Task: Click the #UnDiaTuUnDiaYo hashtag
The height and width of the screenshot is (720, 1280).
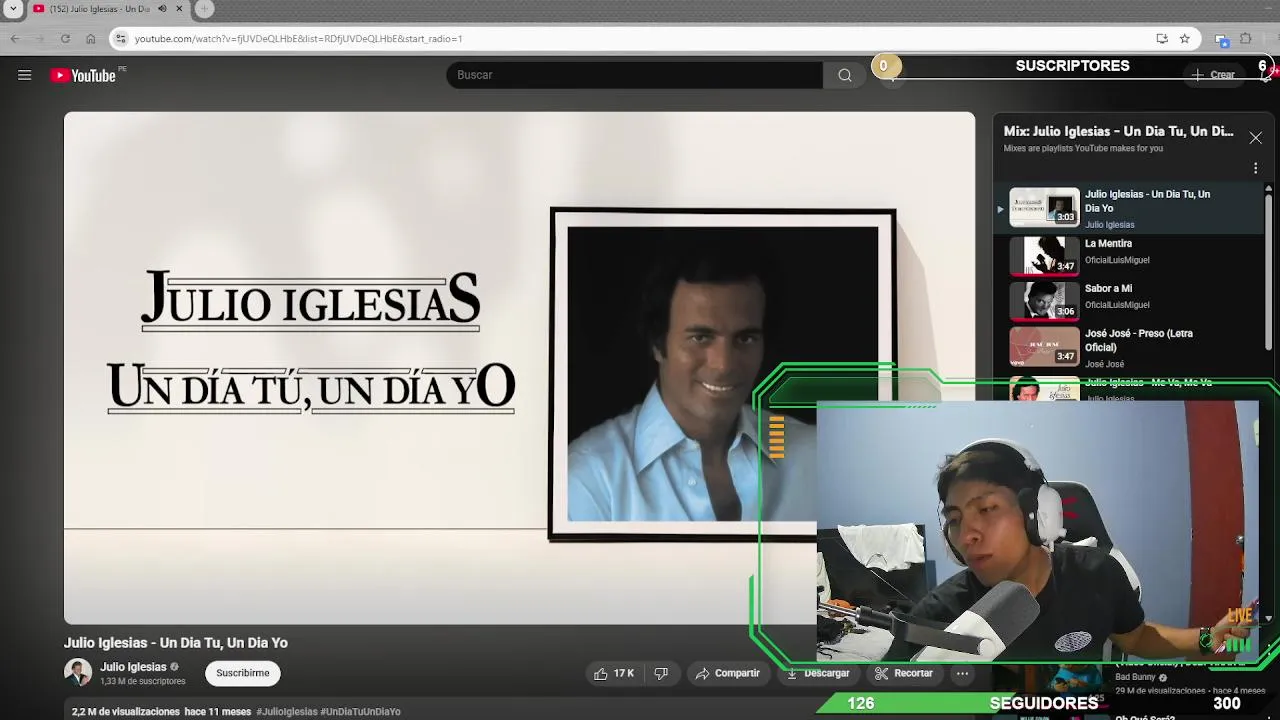Action: click(x=360, y=712)
